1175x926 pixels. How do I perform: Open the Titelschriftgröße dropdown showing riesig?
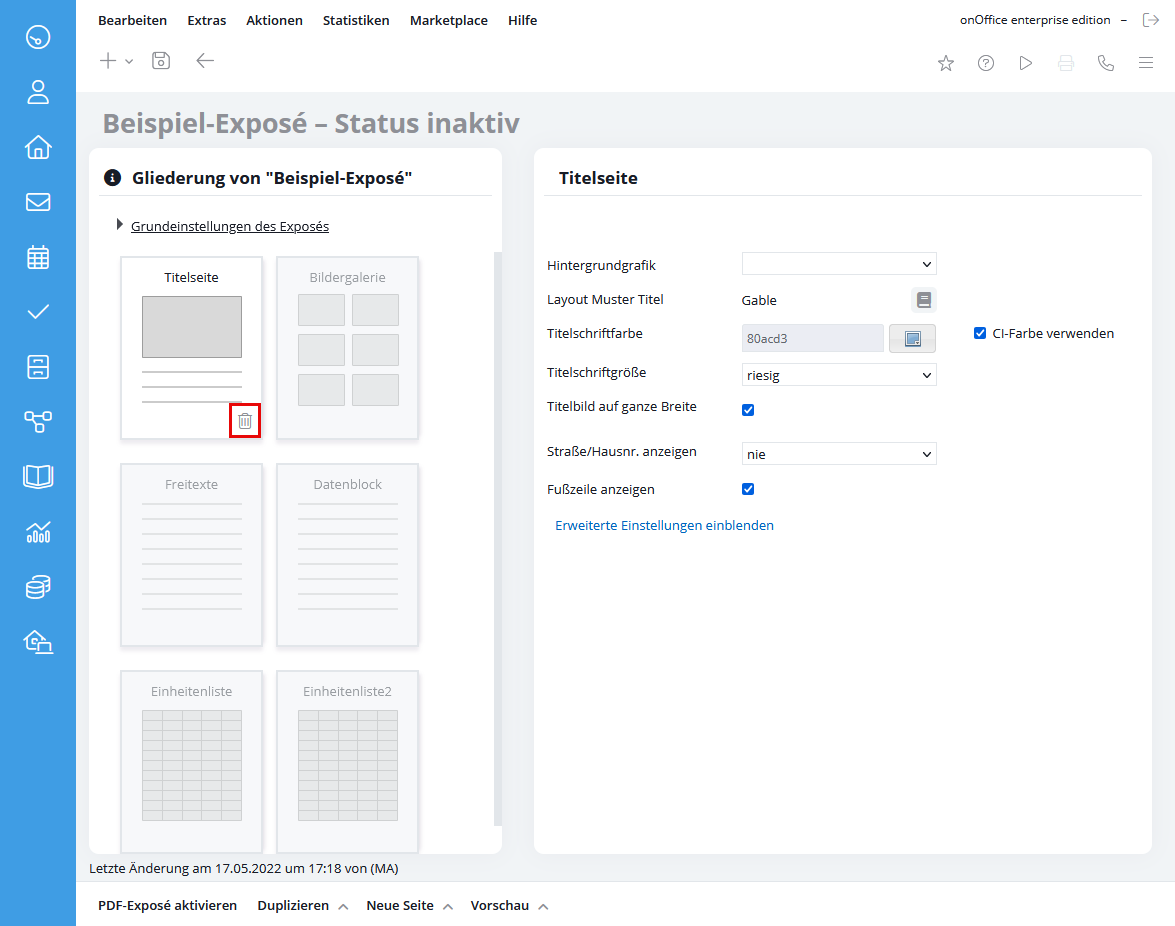point(839,375)
